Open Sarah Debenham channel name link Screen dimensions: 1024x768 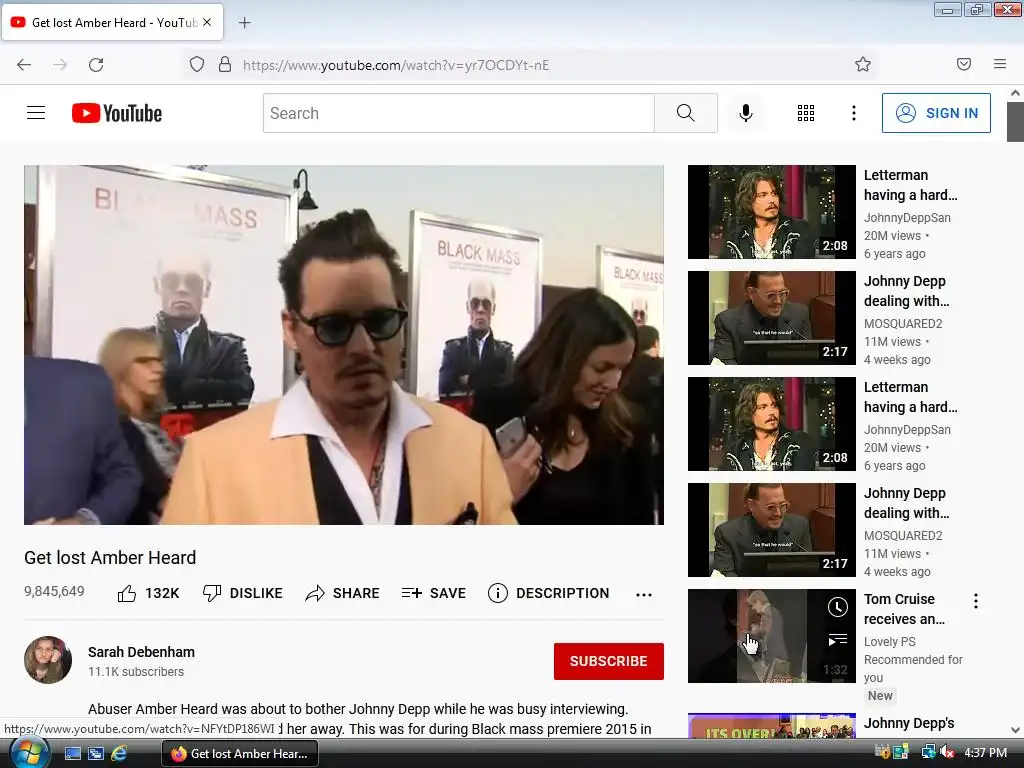[141, 652]
